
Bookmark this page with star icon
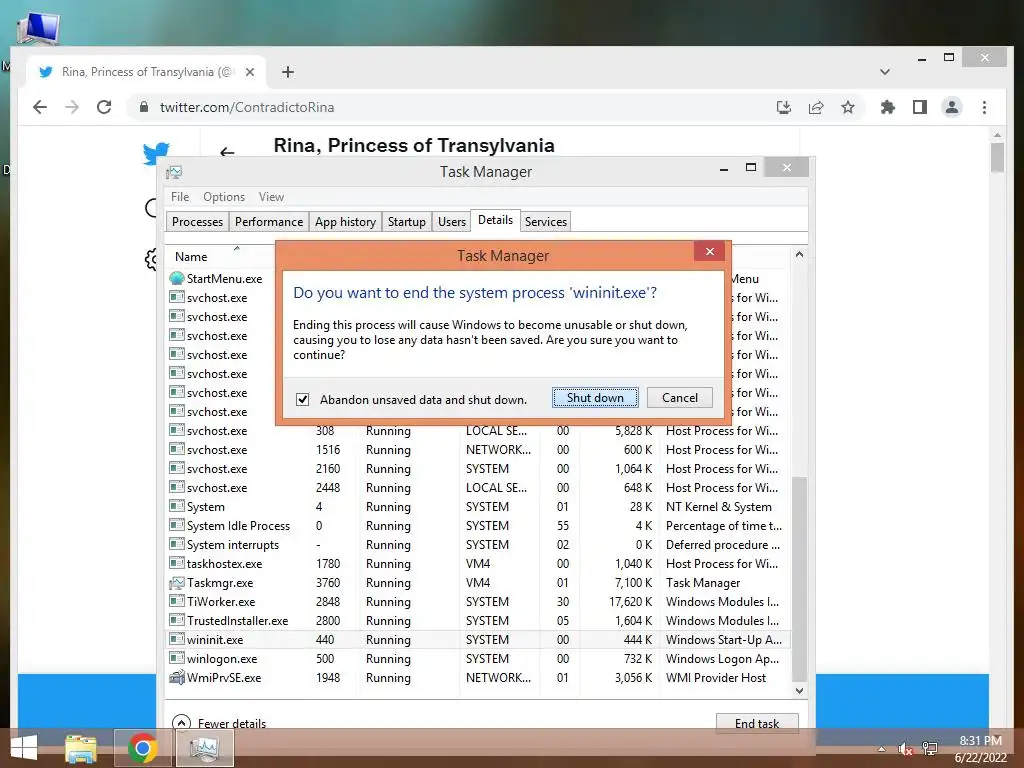pos(848,107)
